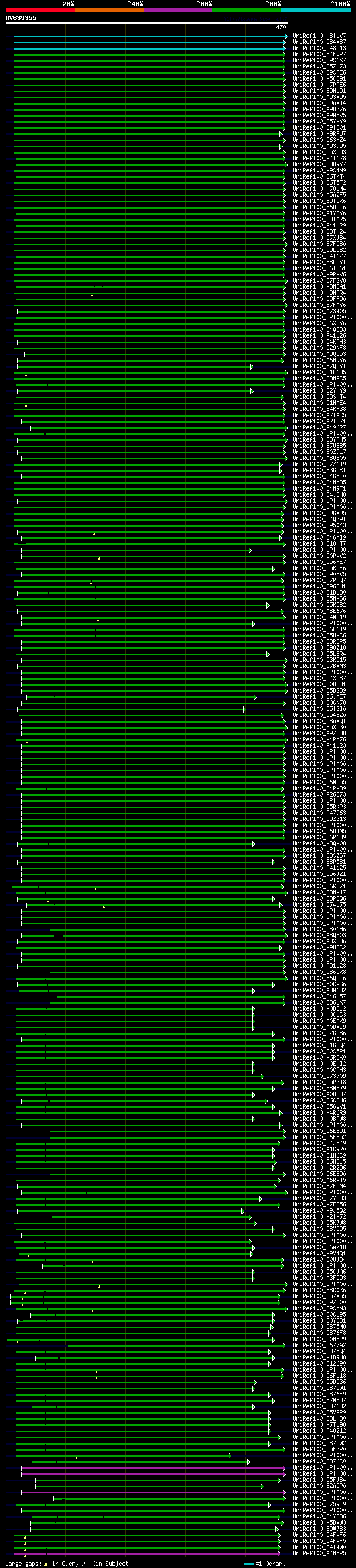This screenshot has height=1568, width=356.
Task: Click label UniRef100_Q759L9
Action: [x=319, y=1504]
